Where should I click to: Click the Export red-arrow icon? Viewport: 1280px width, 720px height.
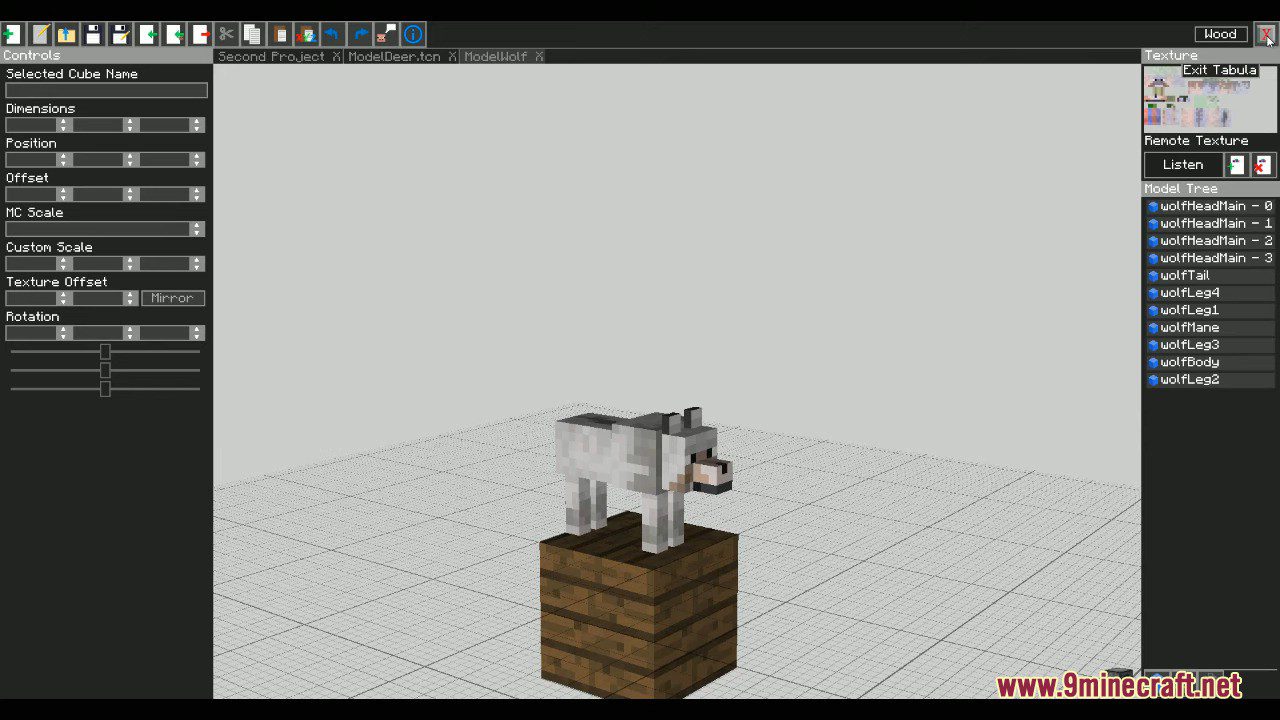pyautogui.click(x=200, y=34)
